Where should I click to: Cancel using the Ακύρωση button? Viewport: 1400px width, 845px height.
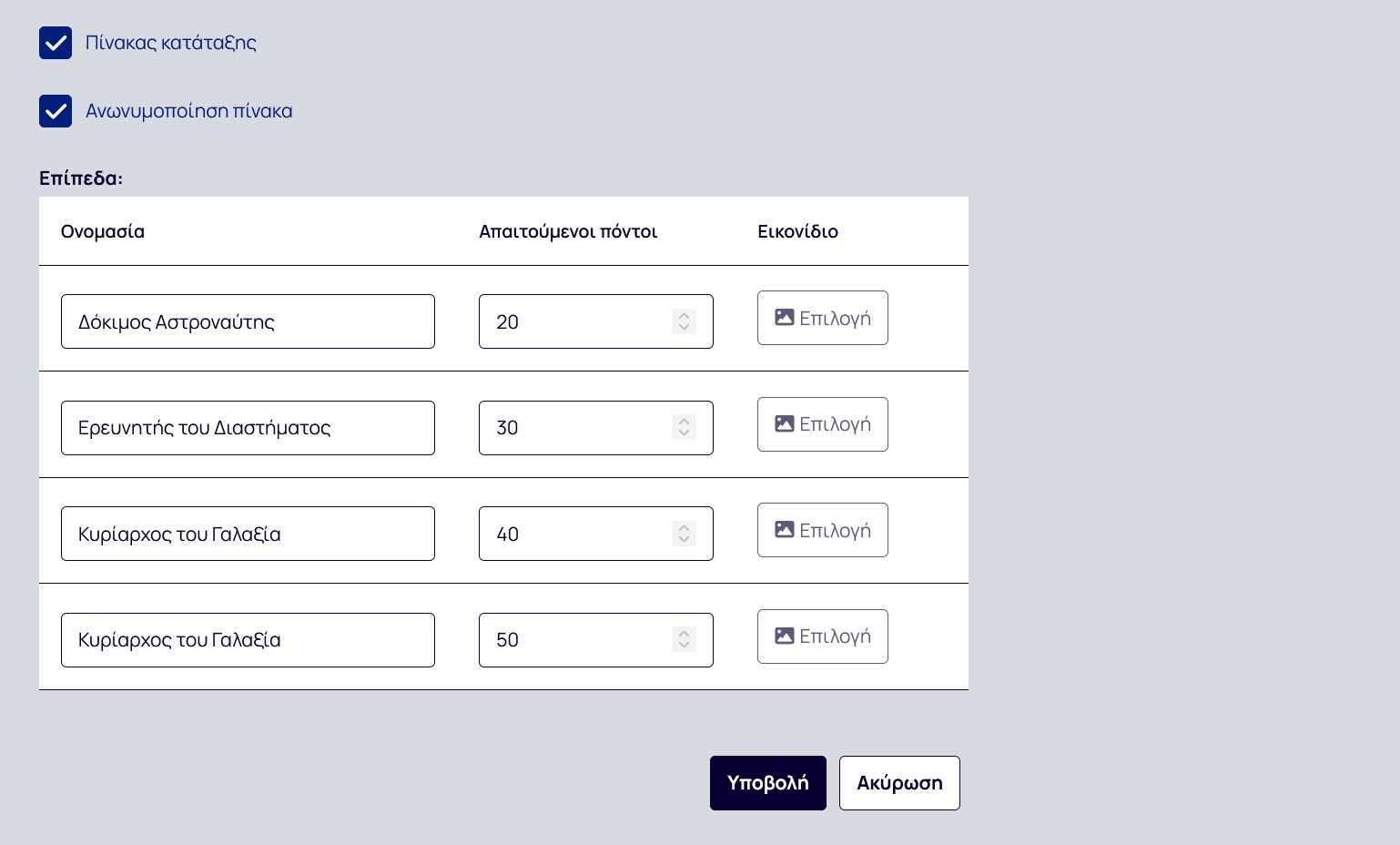[x=899, y=783]
